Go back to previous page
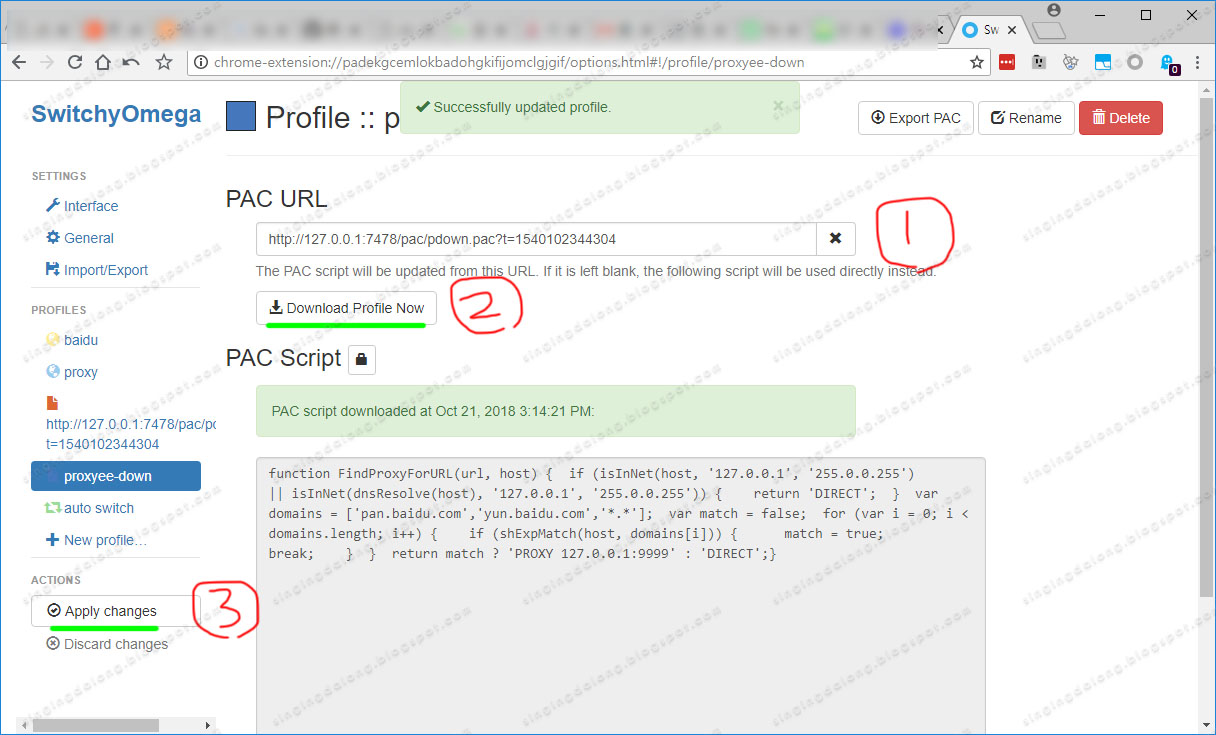Image resolution: width=1216 pixels, height=735 pixels. click(19, 62)
